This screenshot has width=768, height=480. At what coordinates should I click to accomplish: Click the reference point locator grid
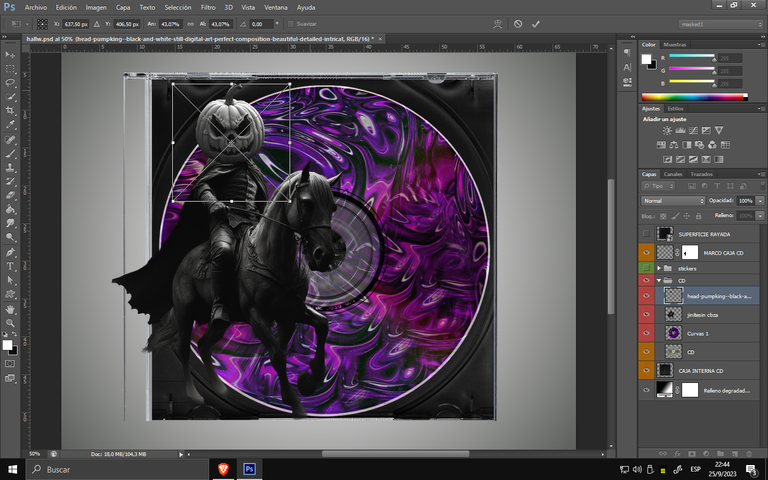(43, 24)
